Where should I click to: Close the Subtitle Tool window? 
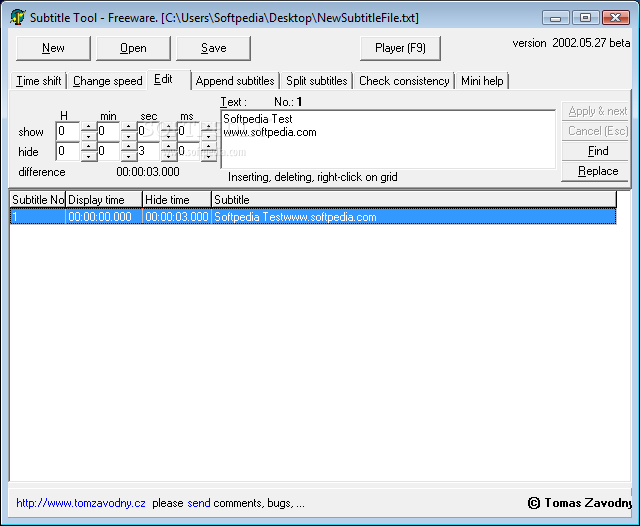[x=616, y=18]
